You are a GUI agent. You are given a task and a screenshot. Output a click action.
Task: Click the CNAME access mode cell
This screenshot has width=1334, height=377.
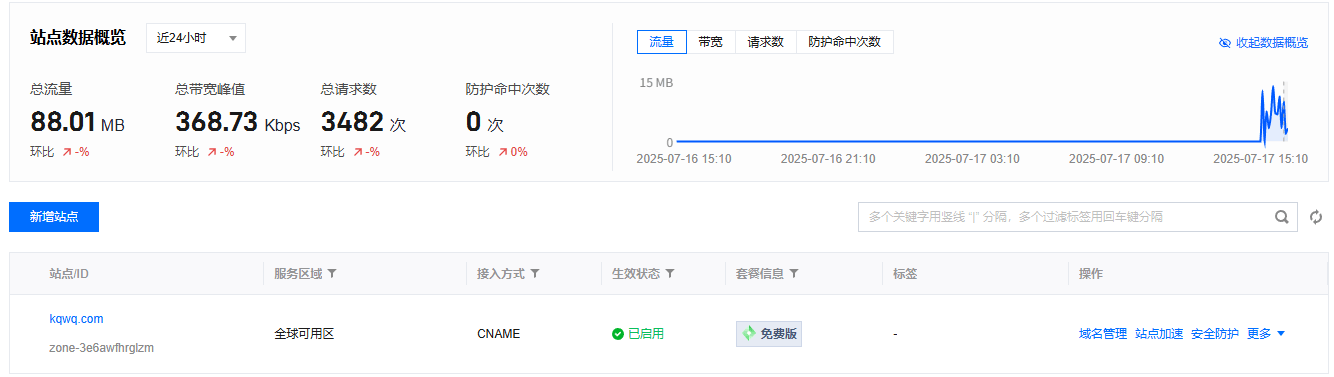click(499, 334)
